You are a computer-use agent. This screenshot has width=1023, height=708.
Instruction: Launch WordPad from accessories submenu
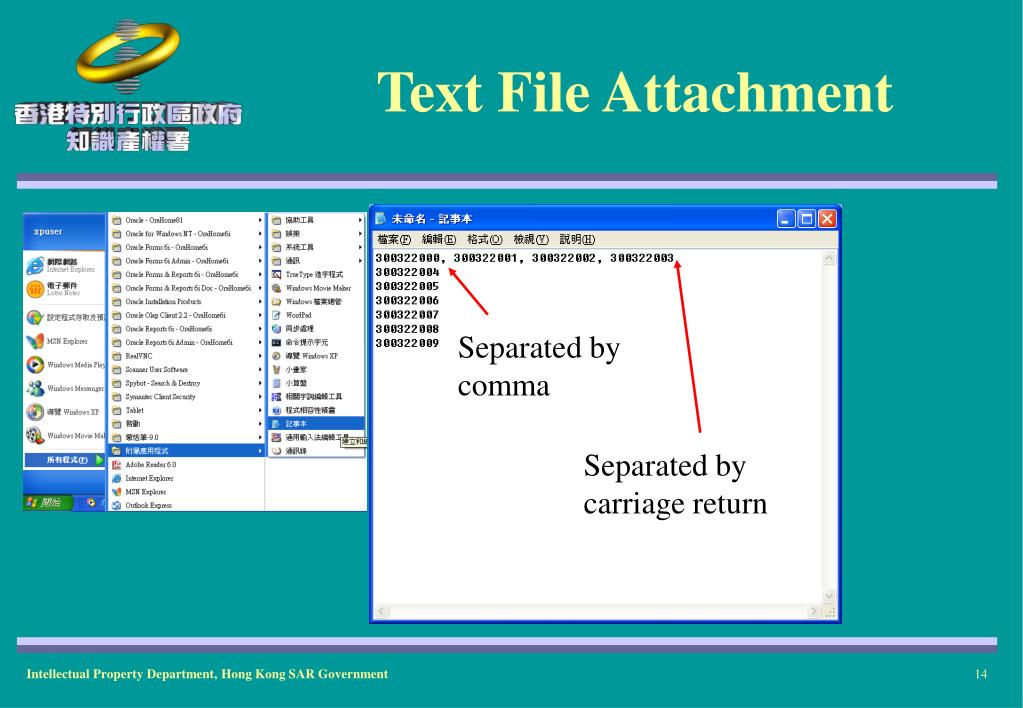tap(292, 315)
